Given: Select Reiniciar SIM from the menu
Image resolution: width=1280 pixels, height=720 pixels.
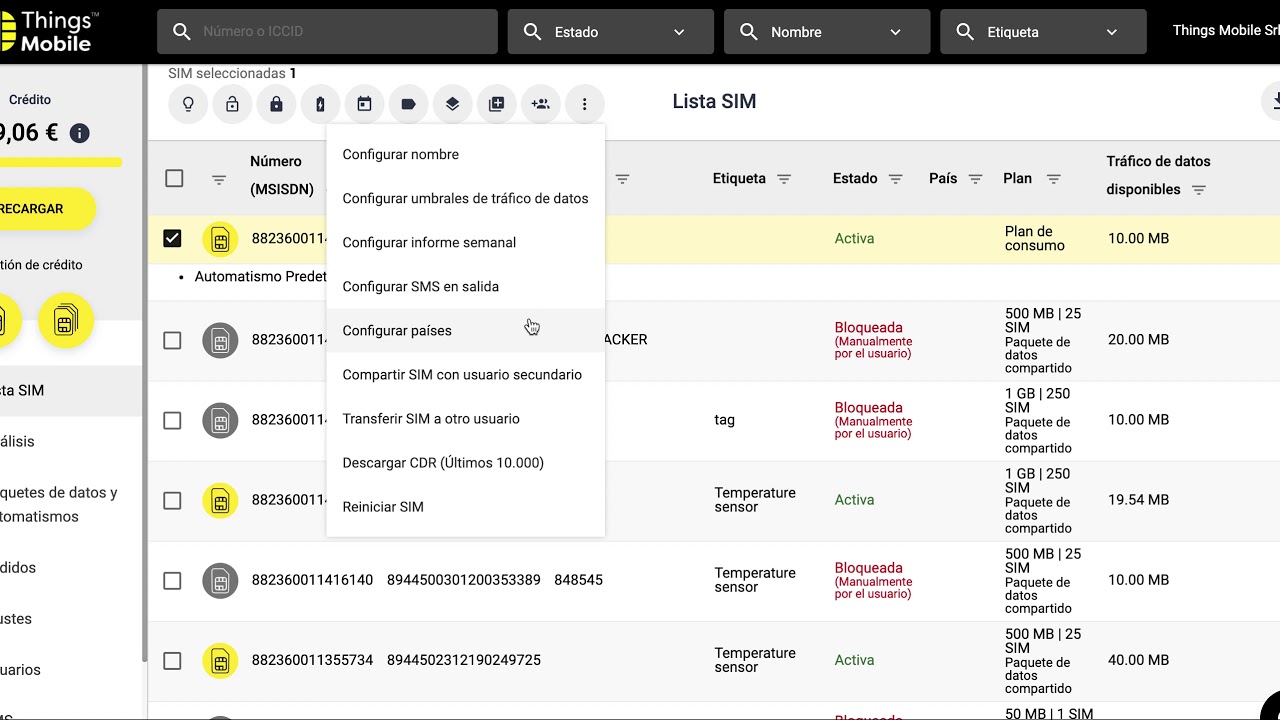Looking at the screenshot, I should pyautogui.click(x=465, y=506).
